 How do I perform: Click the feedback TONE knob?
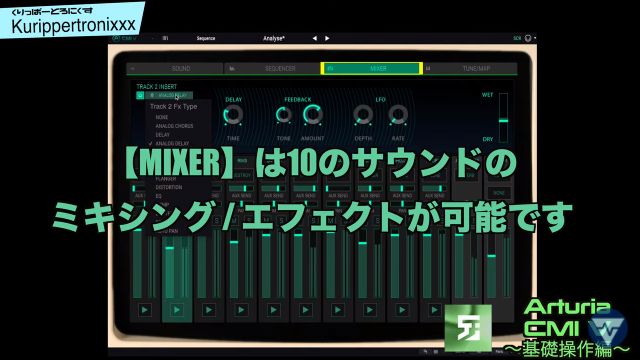284,116
